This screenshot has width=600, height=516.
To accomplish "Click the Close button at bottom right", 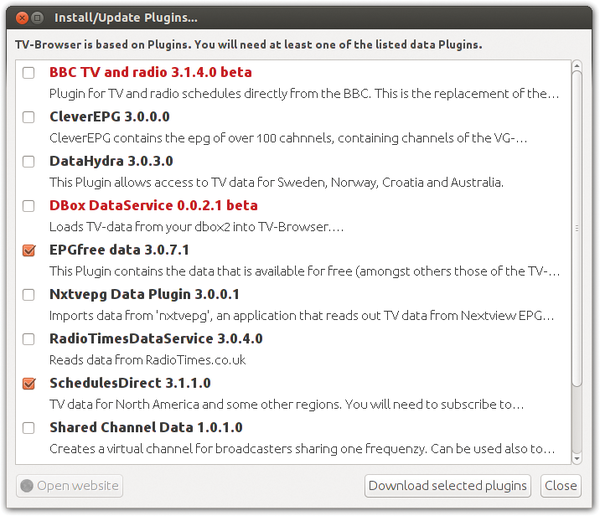I will coord(561,486).
